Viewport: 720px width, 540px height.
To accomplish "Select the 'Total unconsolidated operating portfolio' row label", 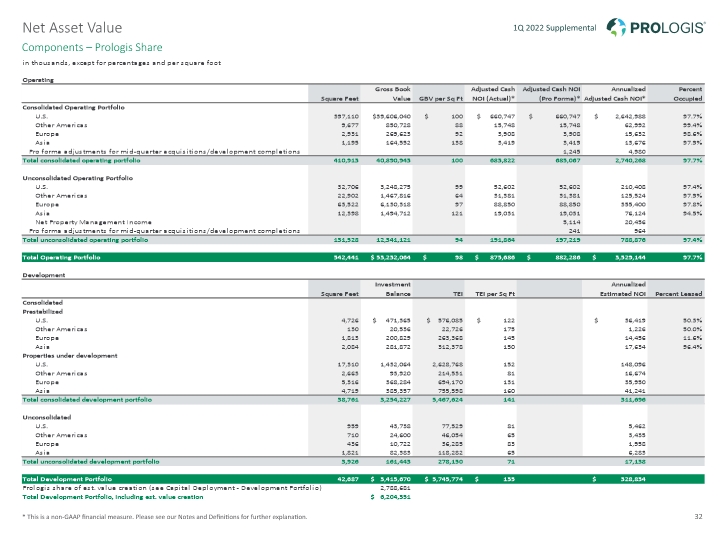I will tap(85, 240).
